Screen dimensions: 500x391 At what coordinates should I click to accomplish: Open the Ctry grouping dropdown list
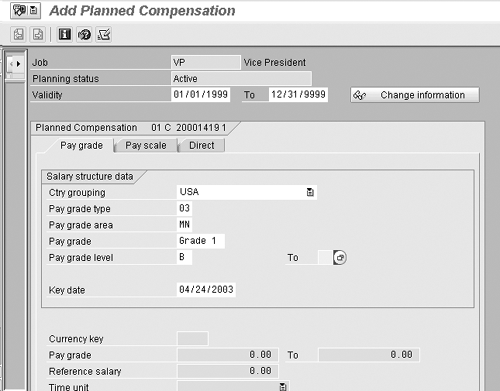(x=310, y=192)
